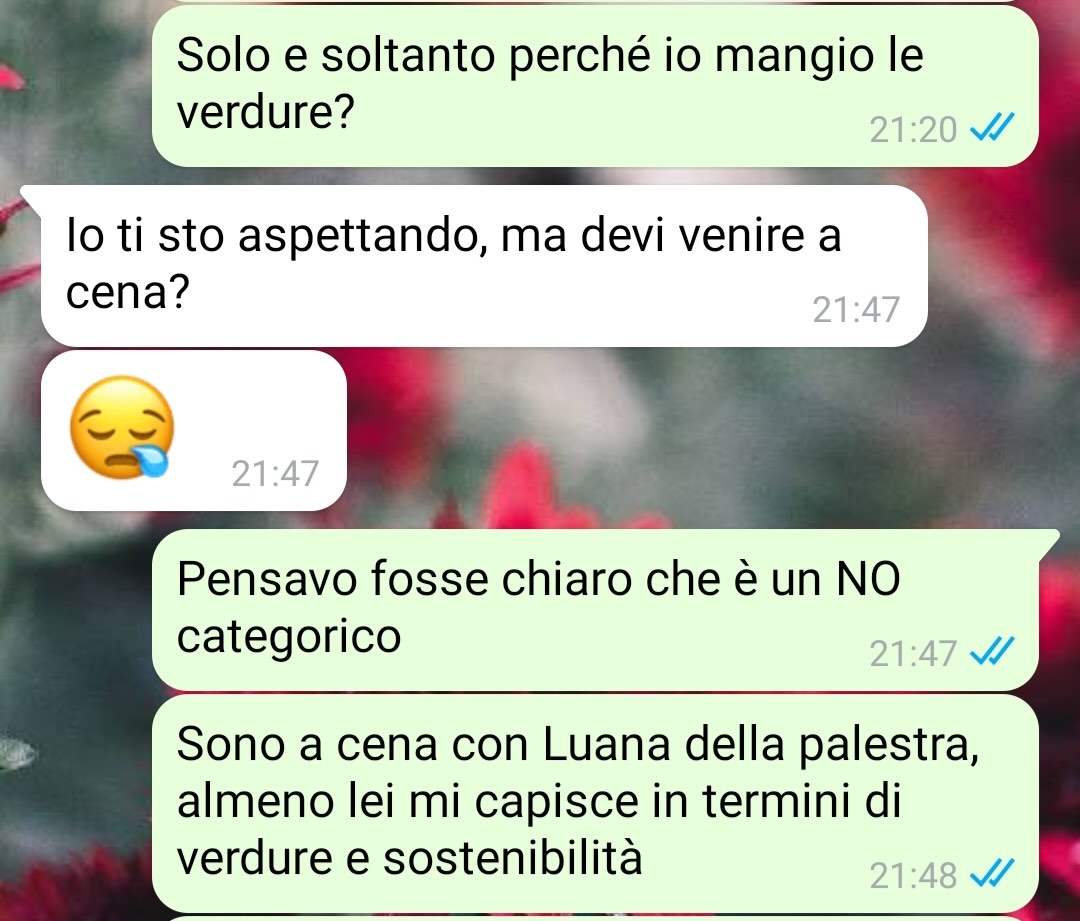
Task: Tap 21:20 timestamp on first message
Action: point(913,130)
